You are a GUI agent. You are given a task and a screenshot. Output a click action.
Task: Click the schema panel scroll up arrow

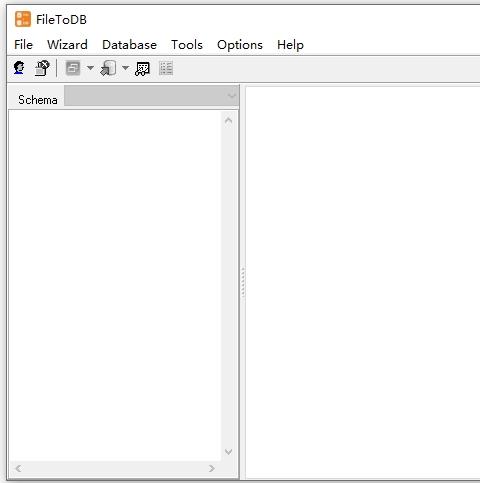(228, 120)
